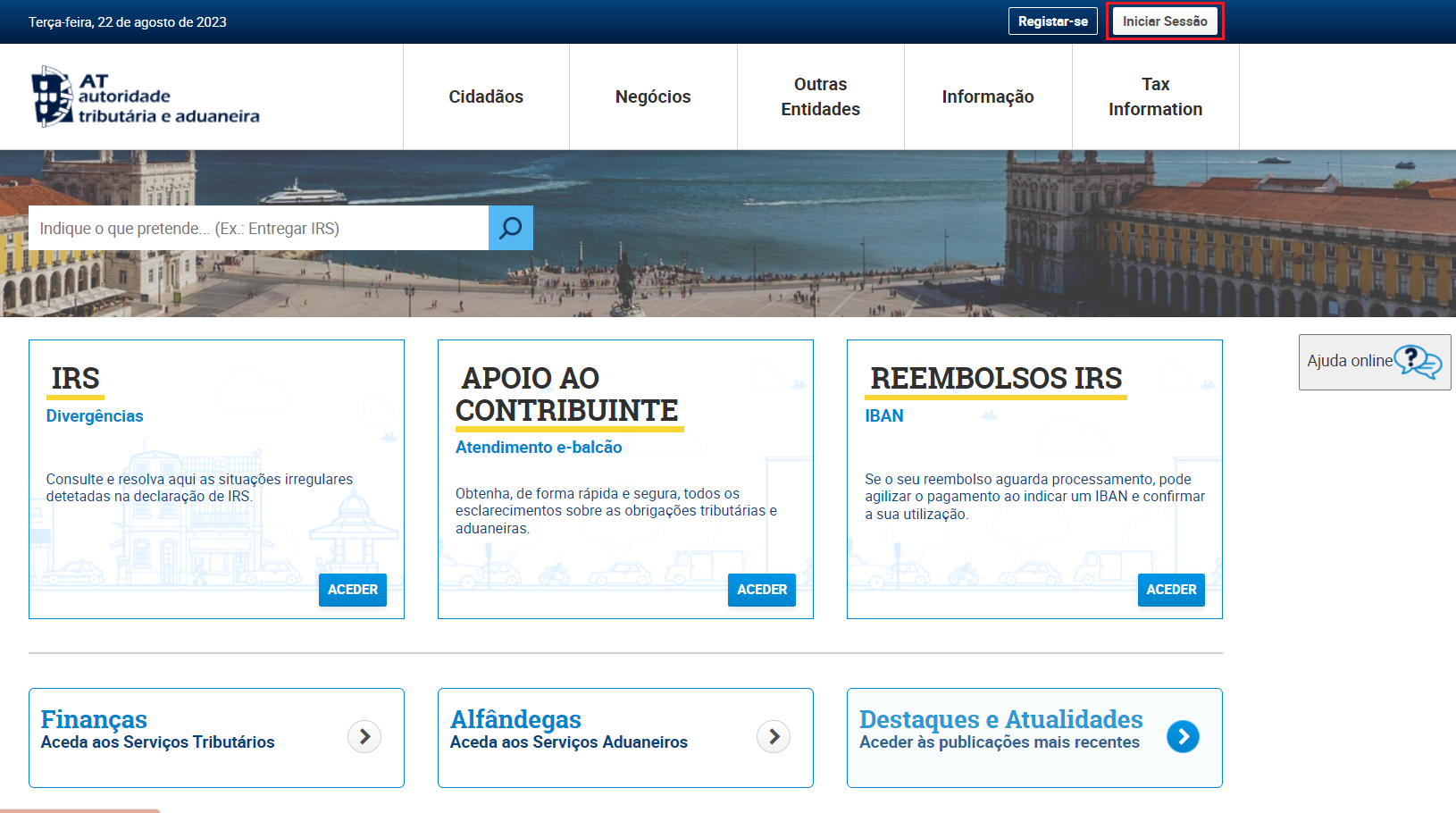Click the Finanças chevron arrow
The height and width of the screenshot is (813, 1456).
click(364, 736)
